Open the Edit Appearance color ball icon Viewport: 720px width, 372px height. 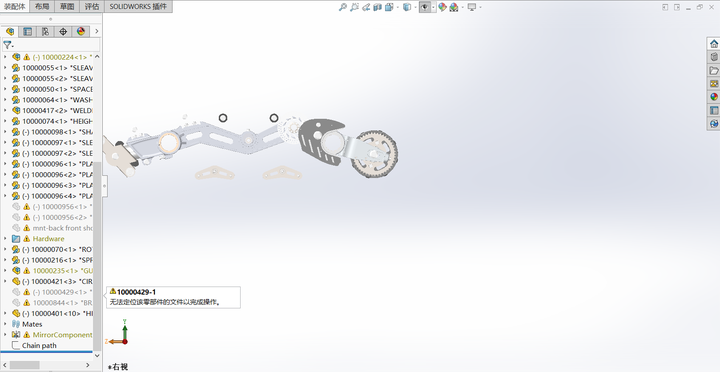click(442, 7)
